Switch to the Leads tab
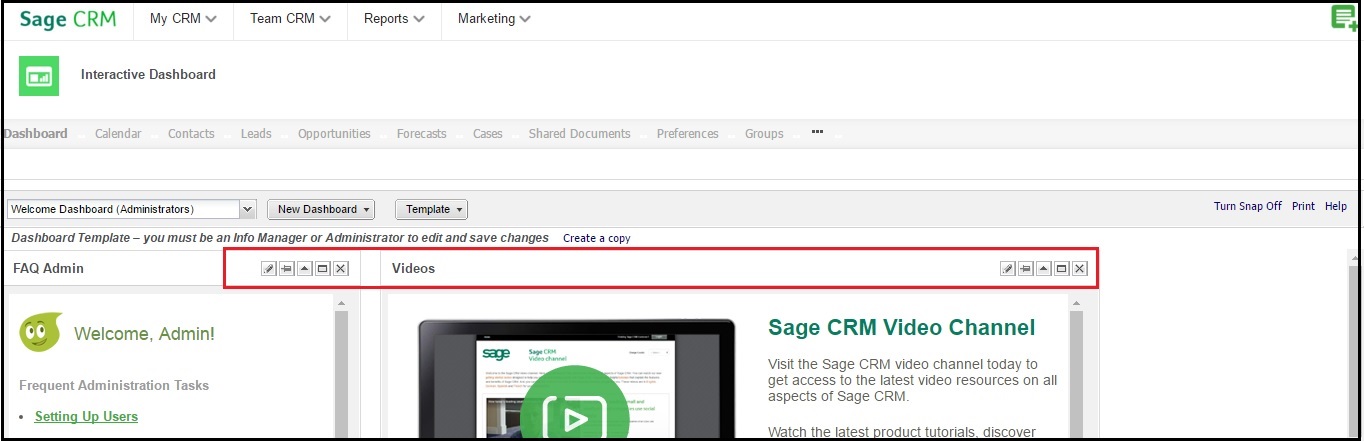The image size is (1364, 441). (x=256, y=134)
